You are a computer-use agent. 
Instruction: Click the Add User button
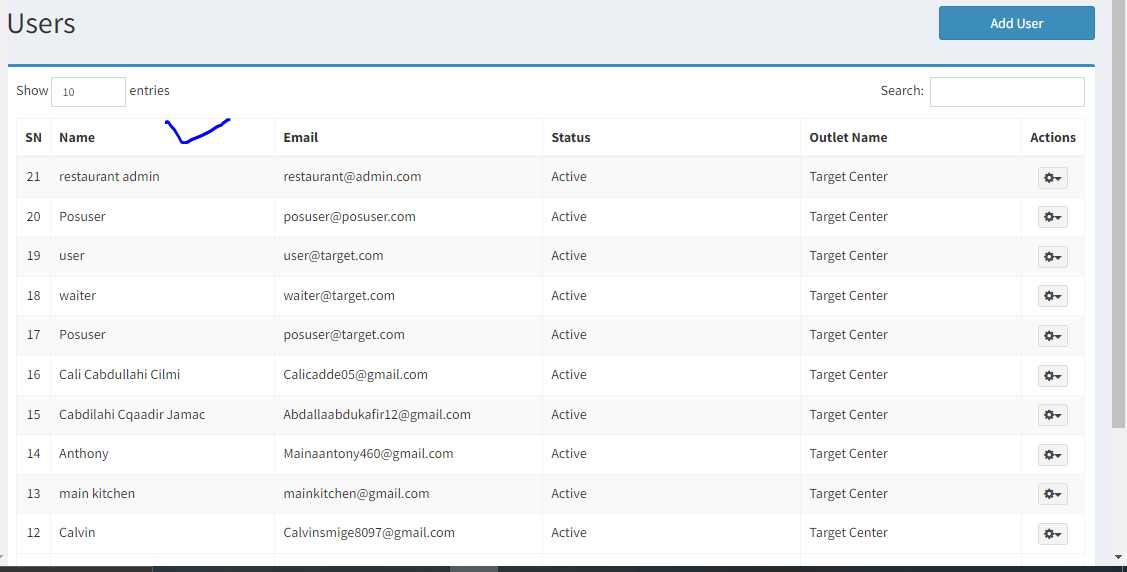pos(1016,23)
